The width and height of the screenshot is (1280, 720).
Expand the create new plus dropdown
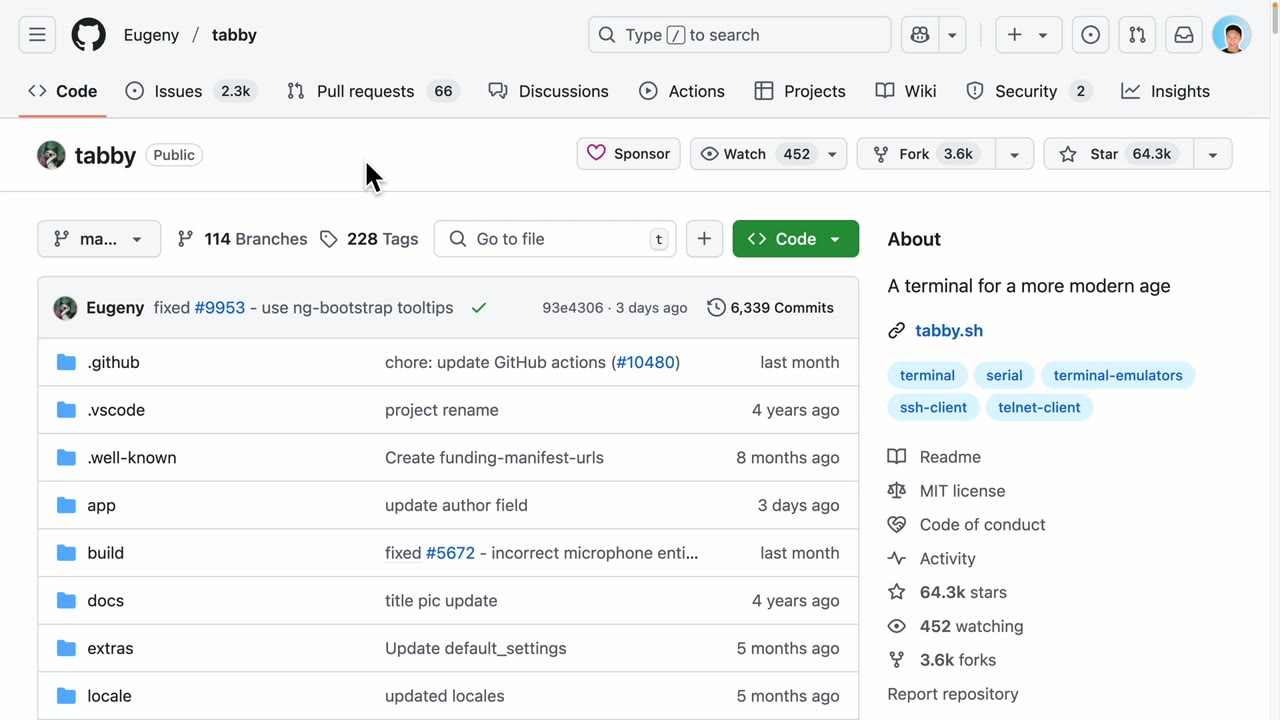1028,35
